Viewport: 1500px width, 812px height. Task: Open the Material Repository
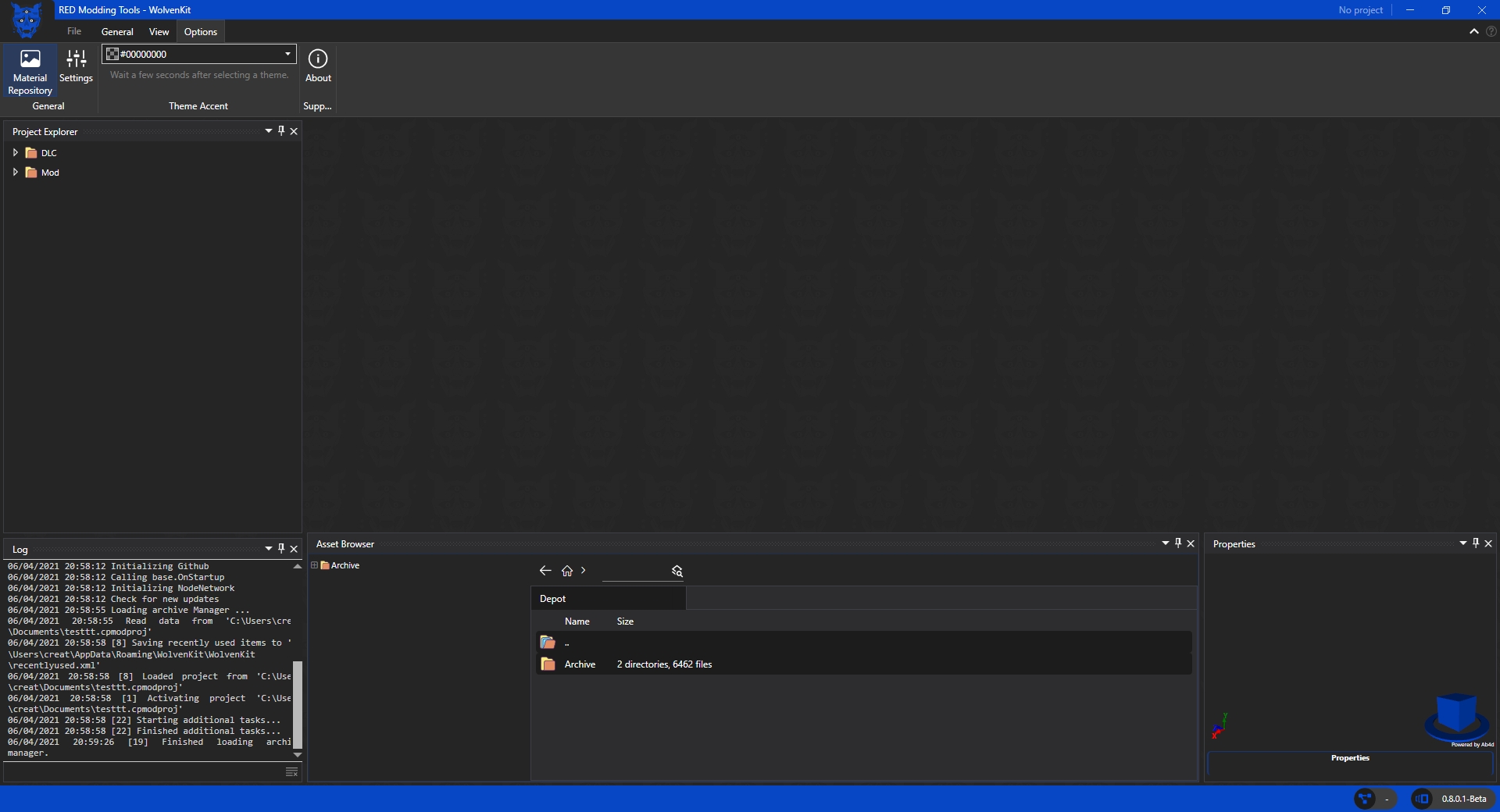click(30, 71)
